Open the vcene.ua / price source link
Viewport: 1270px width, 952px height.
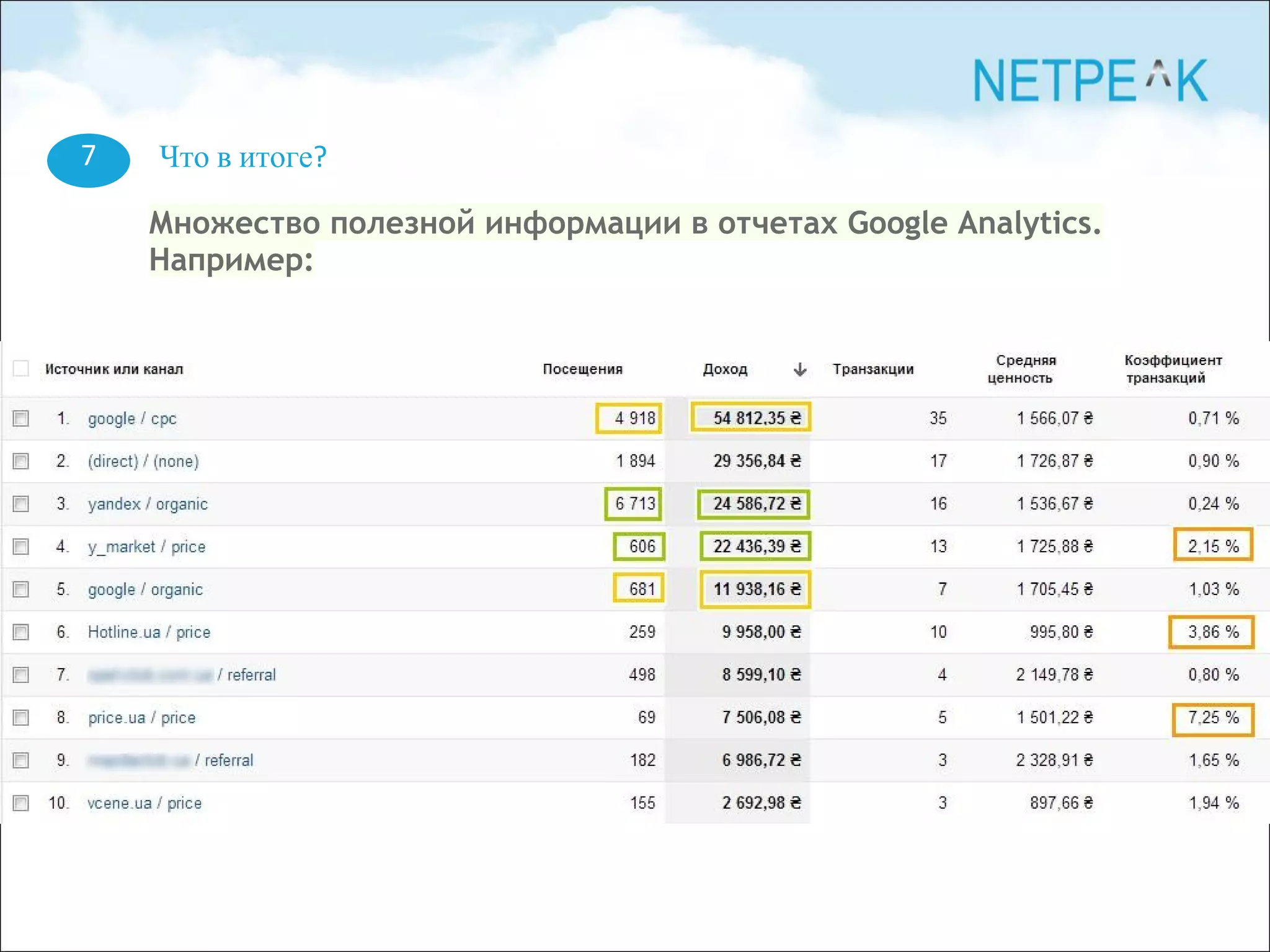(x=144, y=803)
